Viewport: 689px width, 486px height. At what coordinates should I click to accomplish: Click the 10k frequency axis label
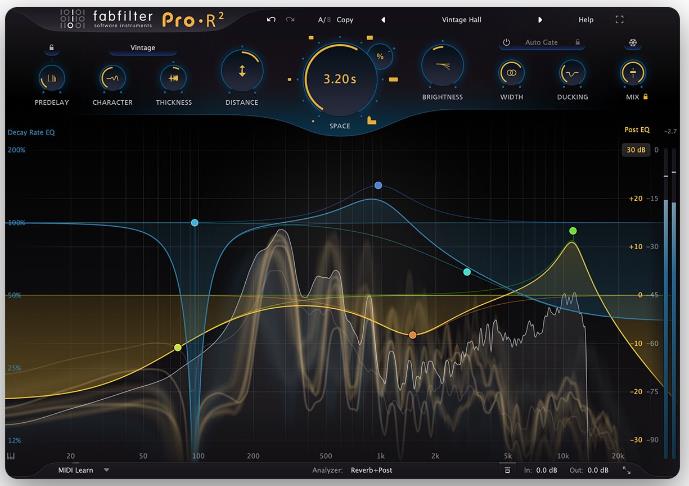563,456
